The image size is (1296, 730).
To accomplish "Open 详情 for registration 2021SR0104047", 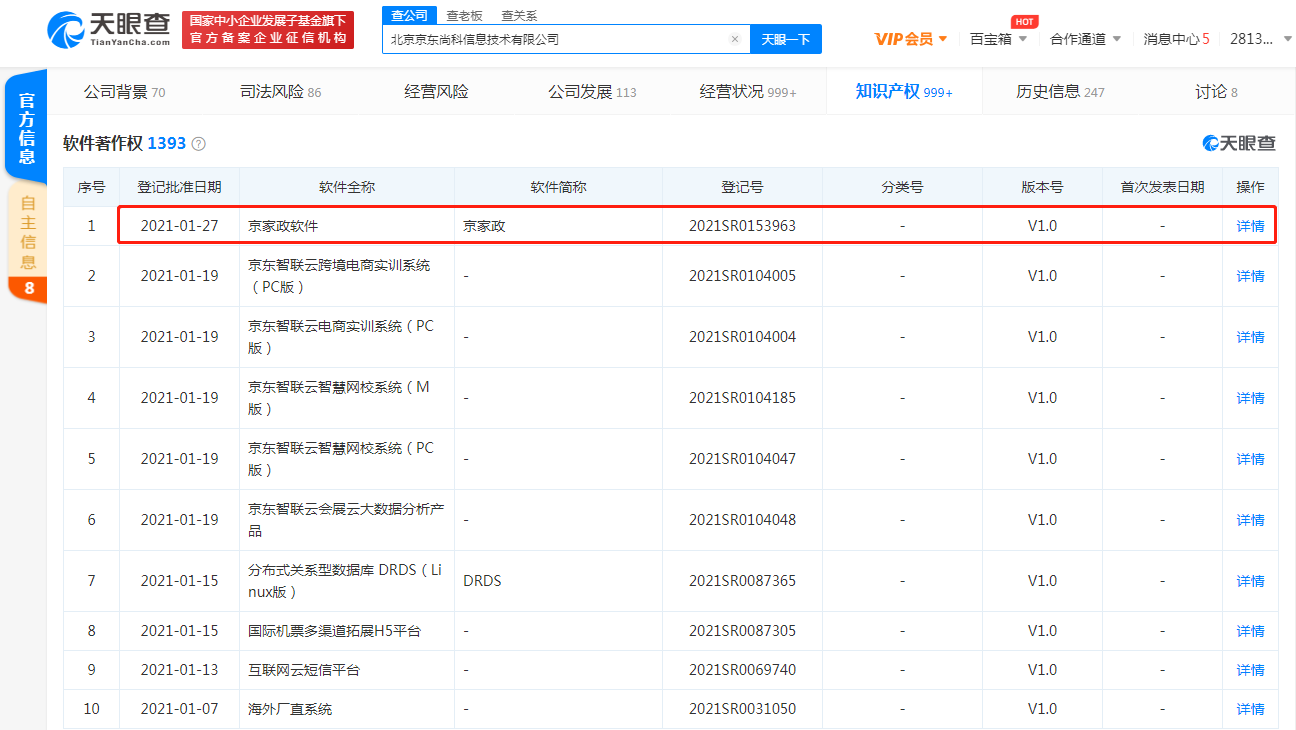I will (1250, 459).
